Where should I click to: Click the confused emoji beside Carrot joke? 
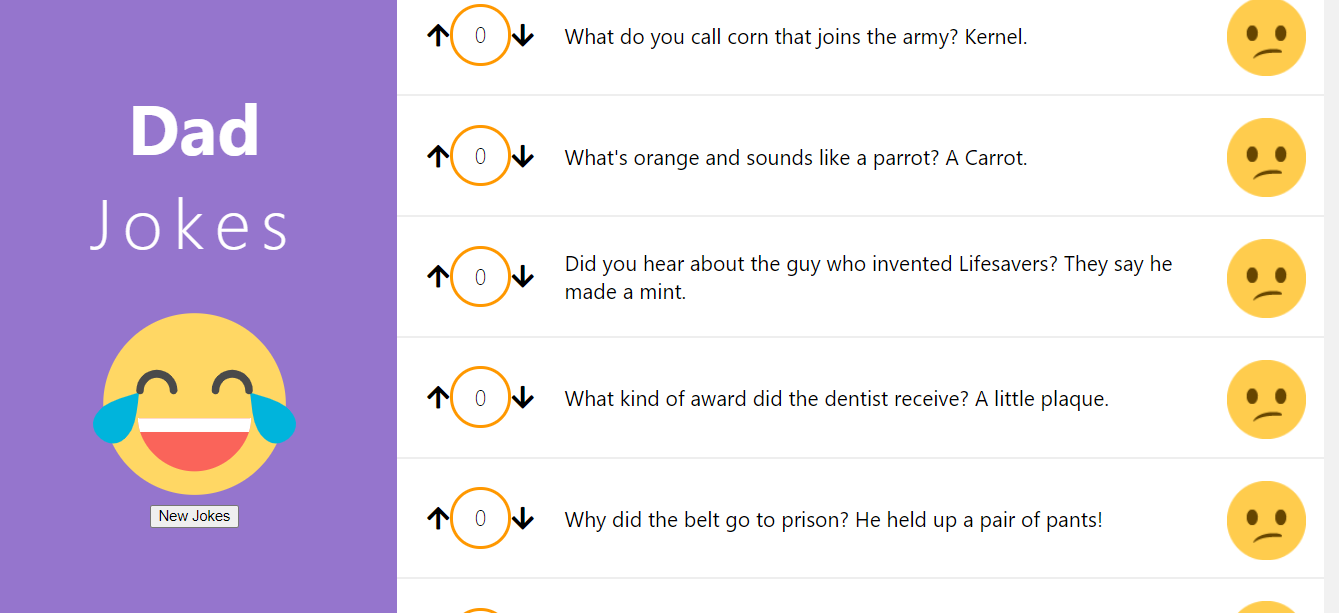click(1266, 157)
